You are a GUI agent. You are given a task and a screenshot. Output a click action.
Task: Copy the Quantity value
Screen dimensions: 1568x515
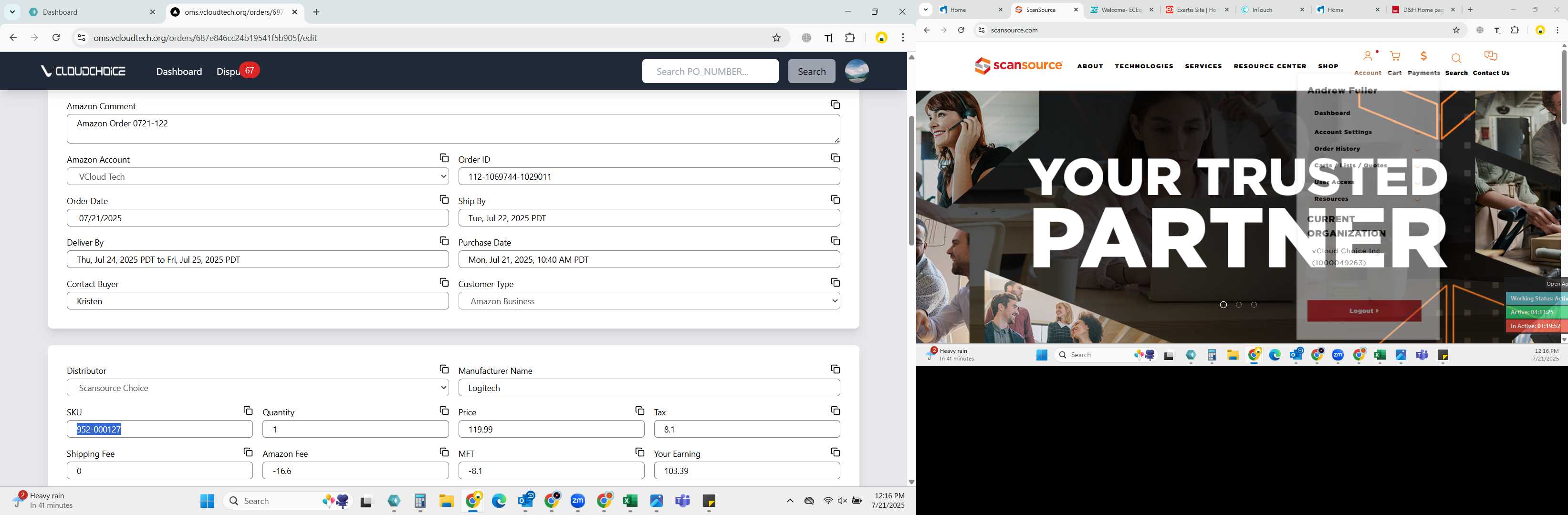pos(444,411)
